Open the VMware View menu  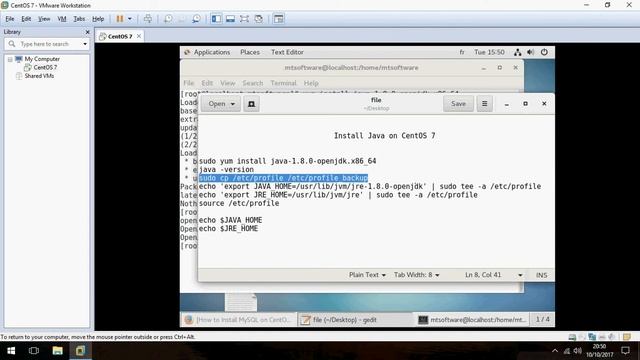[x=44, y=19]
